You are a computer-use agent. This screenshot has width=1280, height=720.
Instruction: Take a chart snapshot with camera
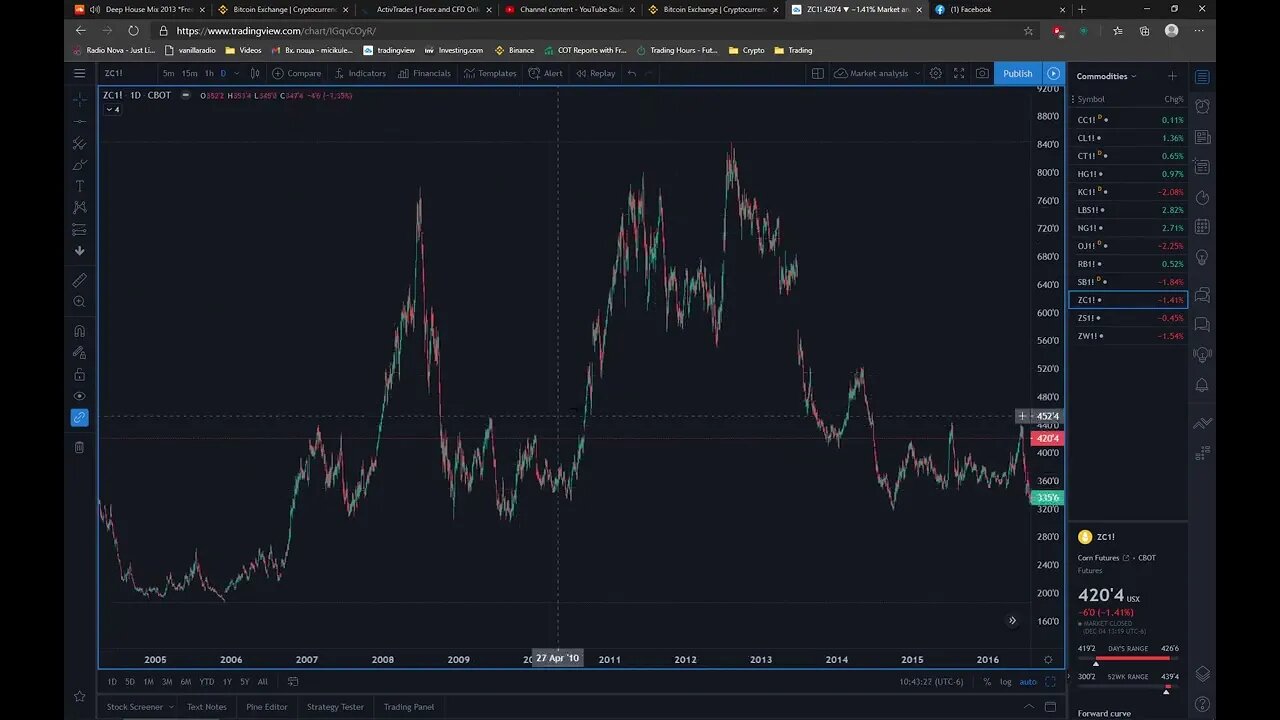tap(982, 73)
